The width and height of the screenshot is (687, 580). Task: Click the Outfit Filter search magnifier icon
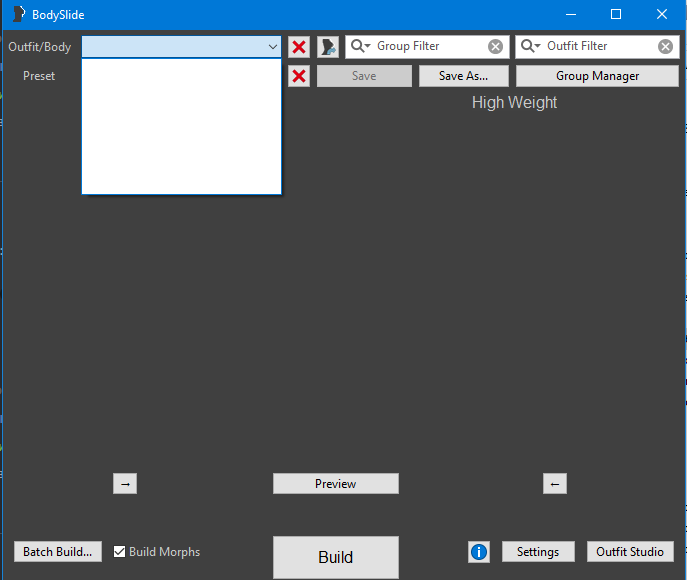(x=529, y=47)
